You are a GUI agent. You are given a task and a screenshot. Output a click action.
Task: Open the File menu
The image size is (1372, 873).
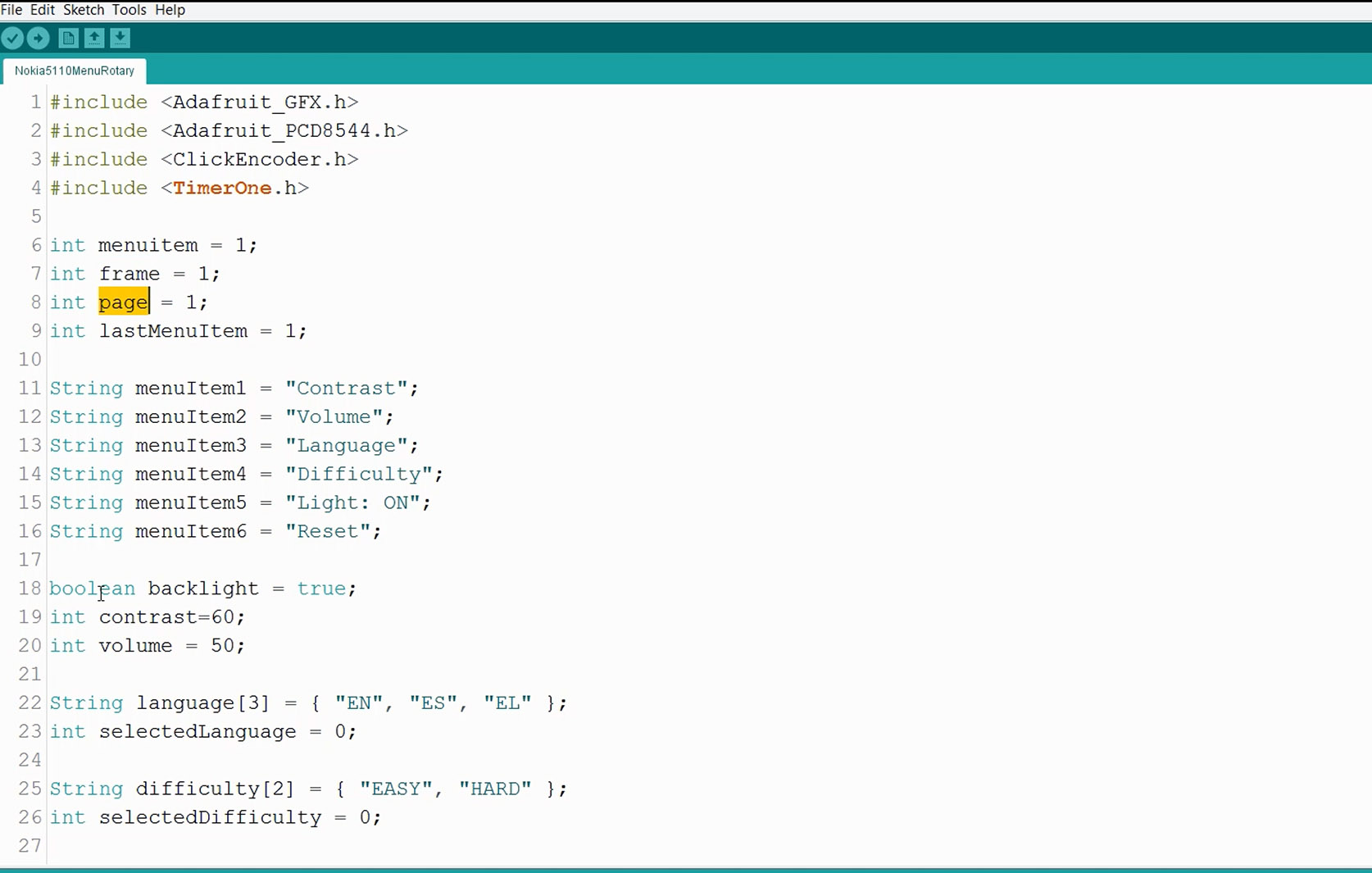11,10
